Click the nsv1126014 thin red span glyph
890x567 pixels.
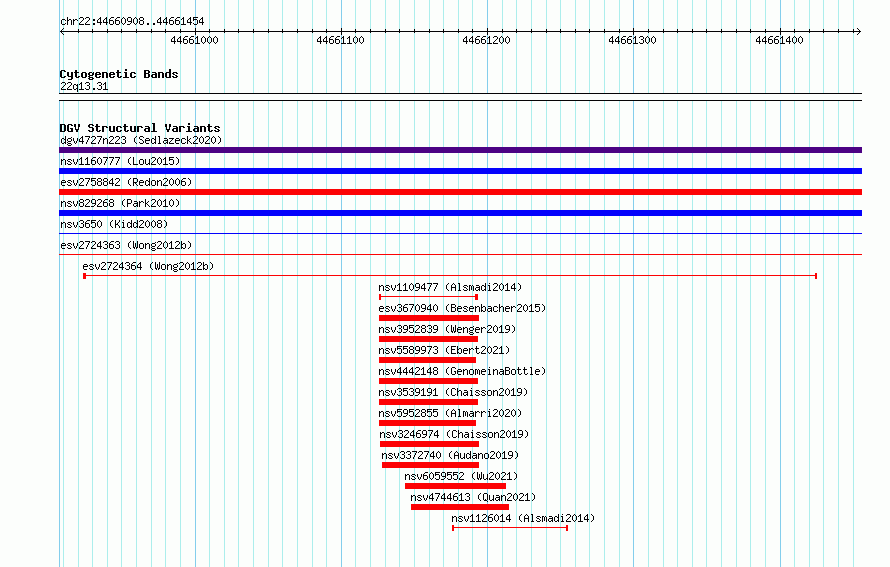point(510,528)
